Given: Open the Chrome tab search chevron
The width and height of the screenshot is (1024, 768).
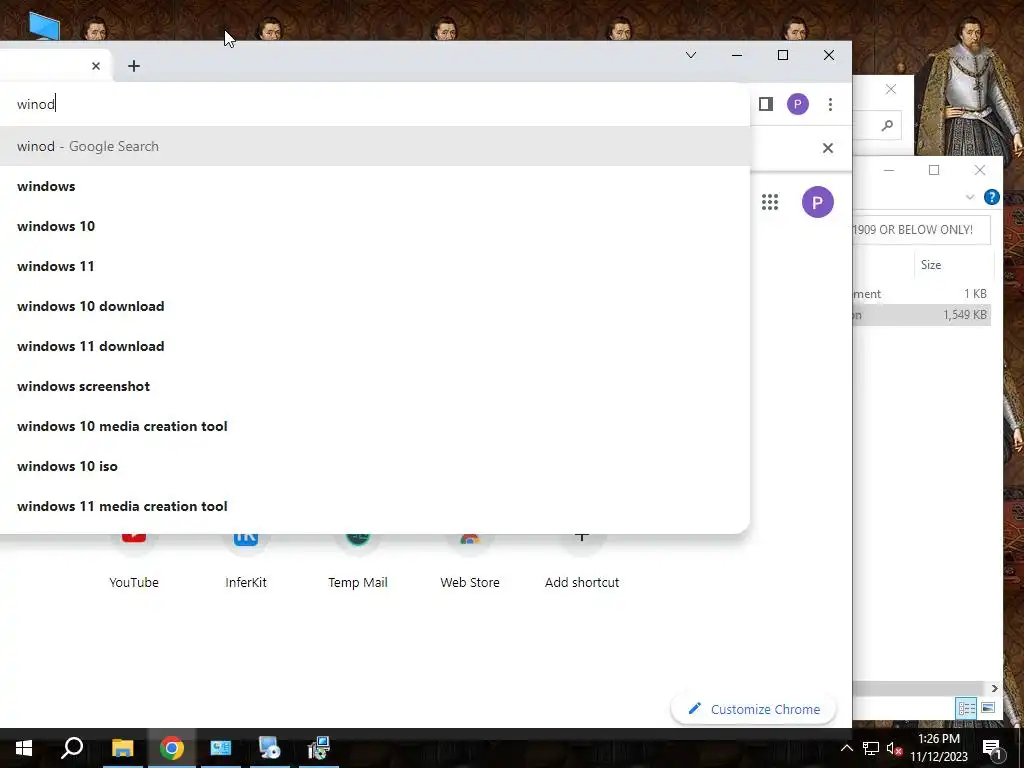Looking at the screenshot, I should (x=691, y=55).
